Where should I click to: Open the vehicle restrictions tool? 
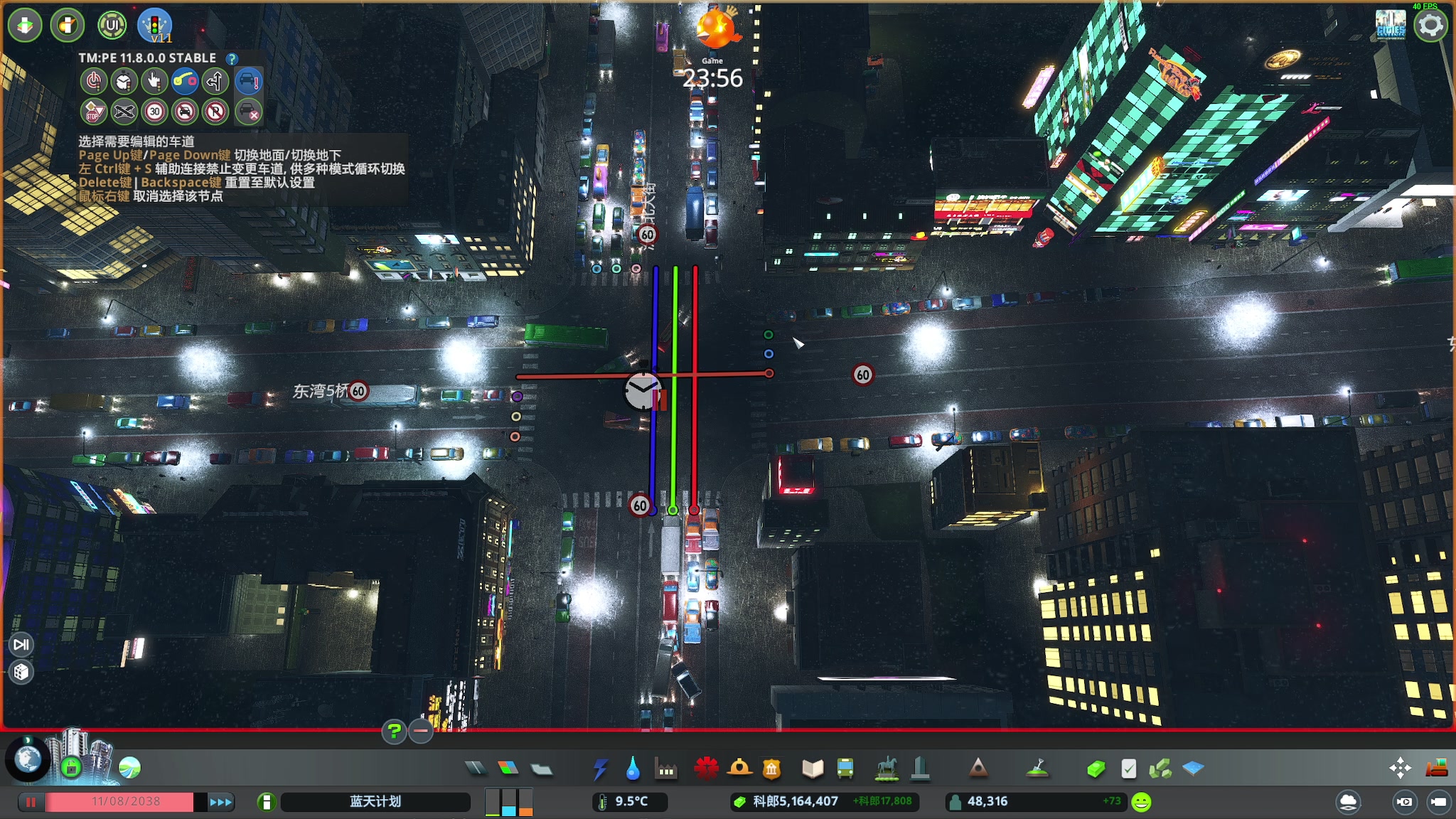pos(185,112)
